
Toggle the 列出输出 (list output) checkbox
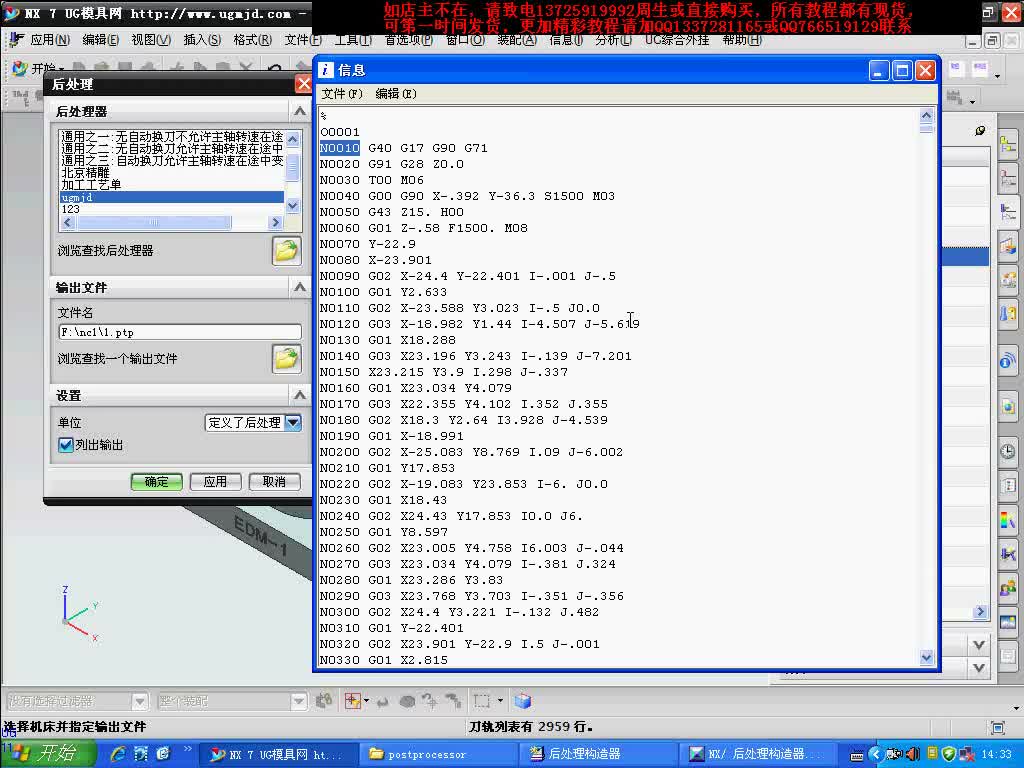pyautogui.click(x=65, y=445)
